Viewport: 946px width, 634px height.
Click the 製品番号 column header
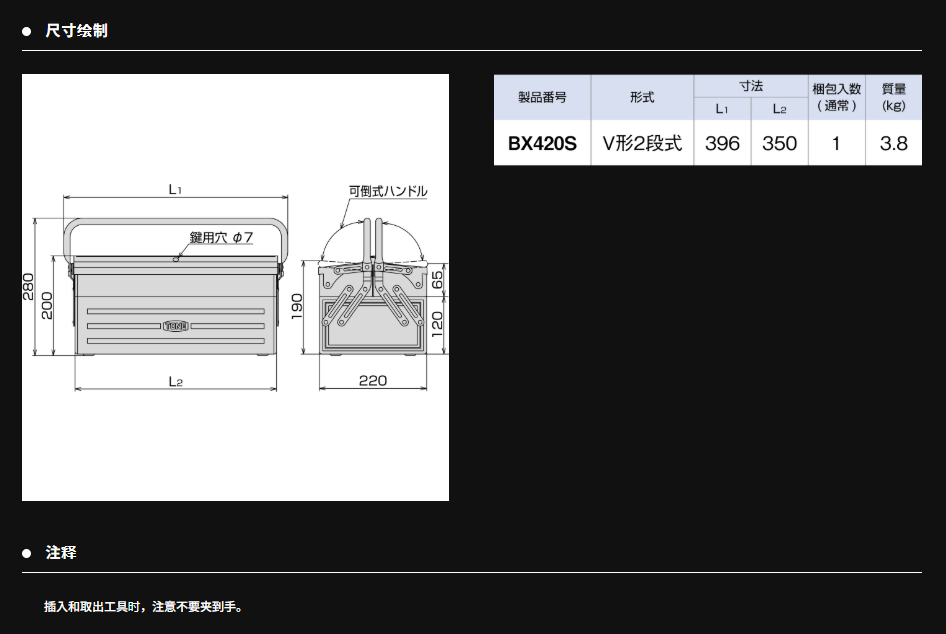coord(542,97)
